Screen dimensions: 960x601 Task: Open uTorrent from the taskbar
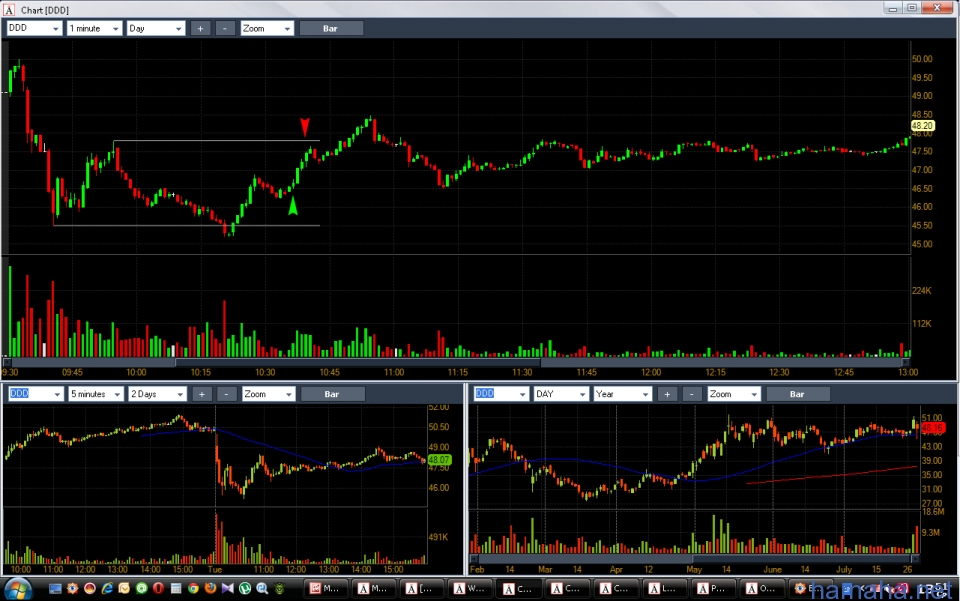coord(245,589)
